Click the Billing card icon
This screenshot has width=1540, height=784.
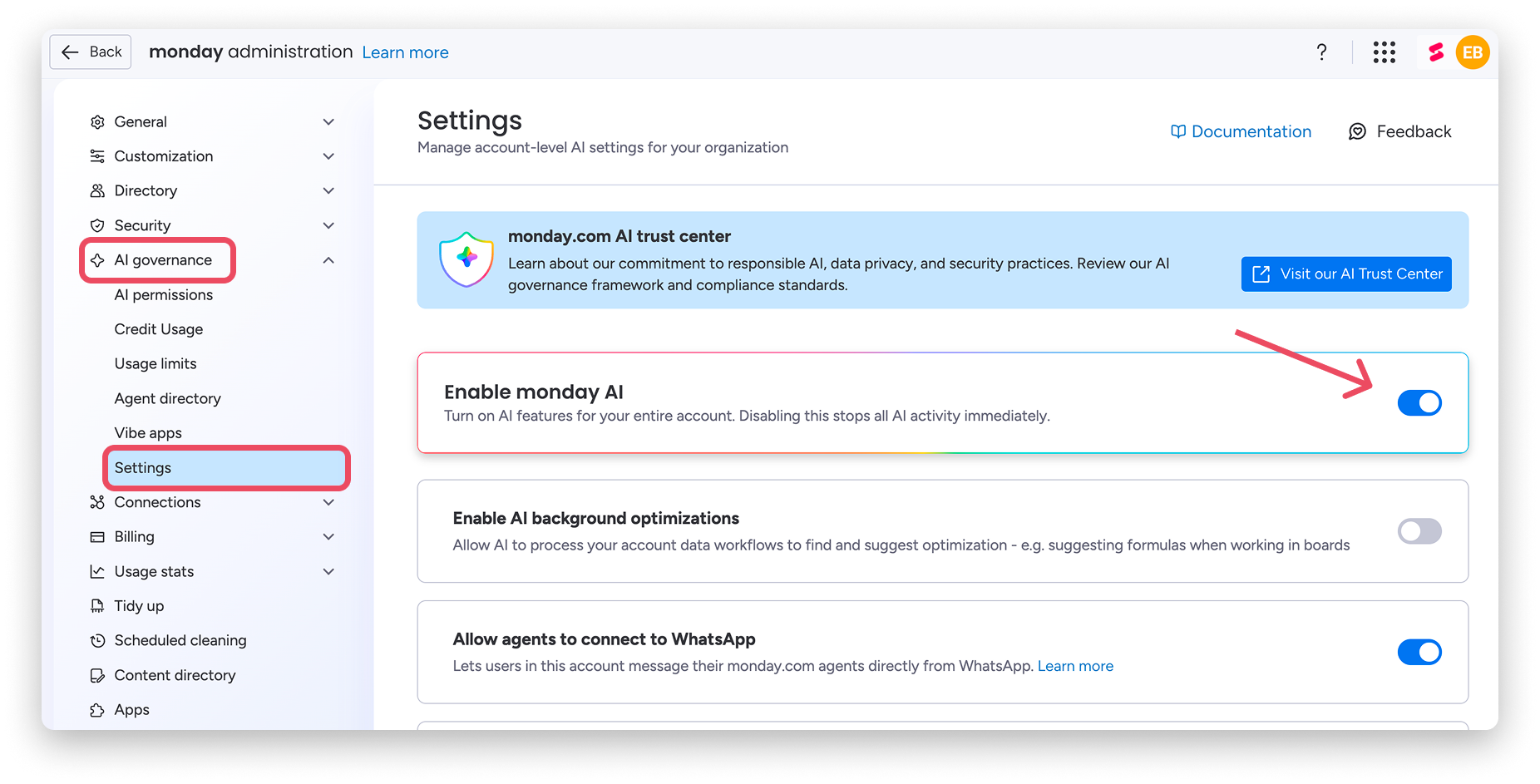(x=97, y=537)
